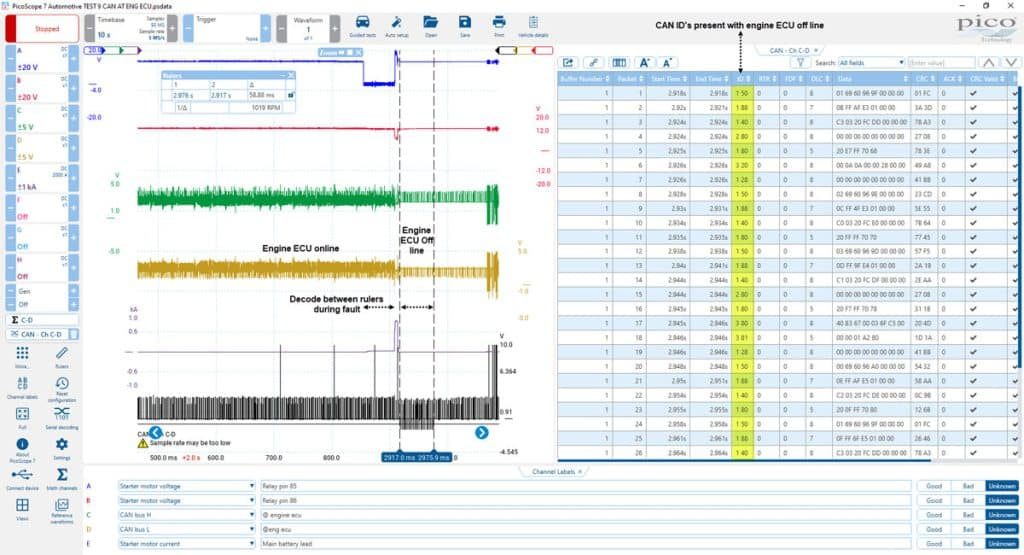Image resolution: width=1024 pixels, height=555 pixels.
Task: Open Channel labels from the sidebar
Action: coord(22,387)
